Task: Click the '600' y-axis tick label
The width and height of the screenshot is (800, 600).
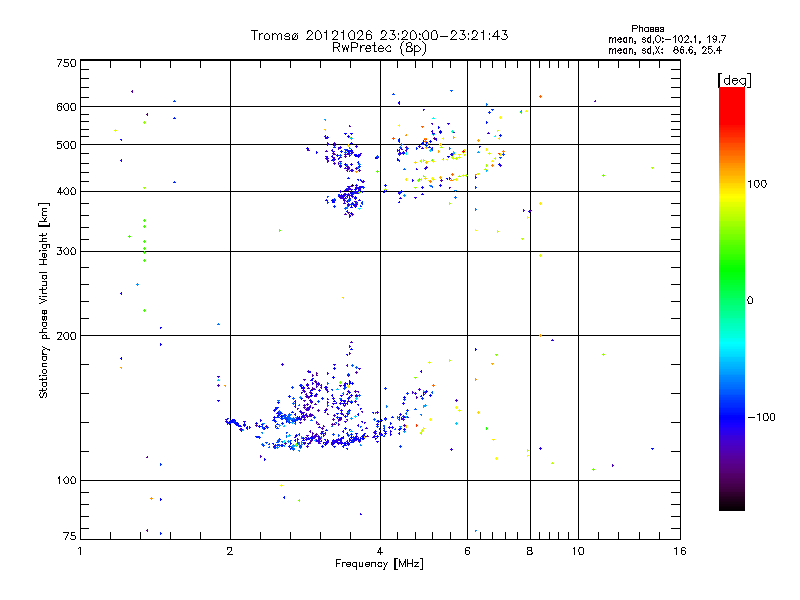Action: [66, 107]
